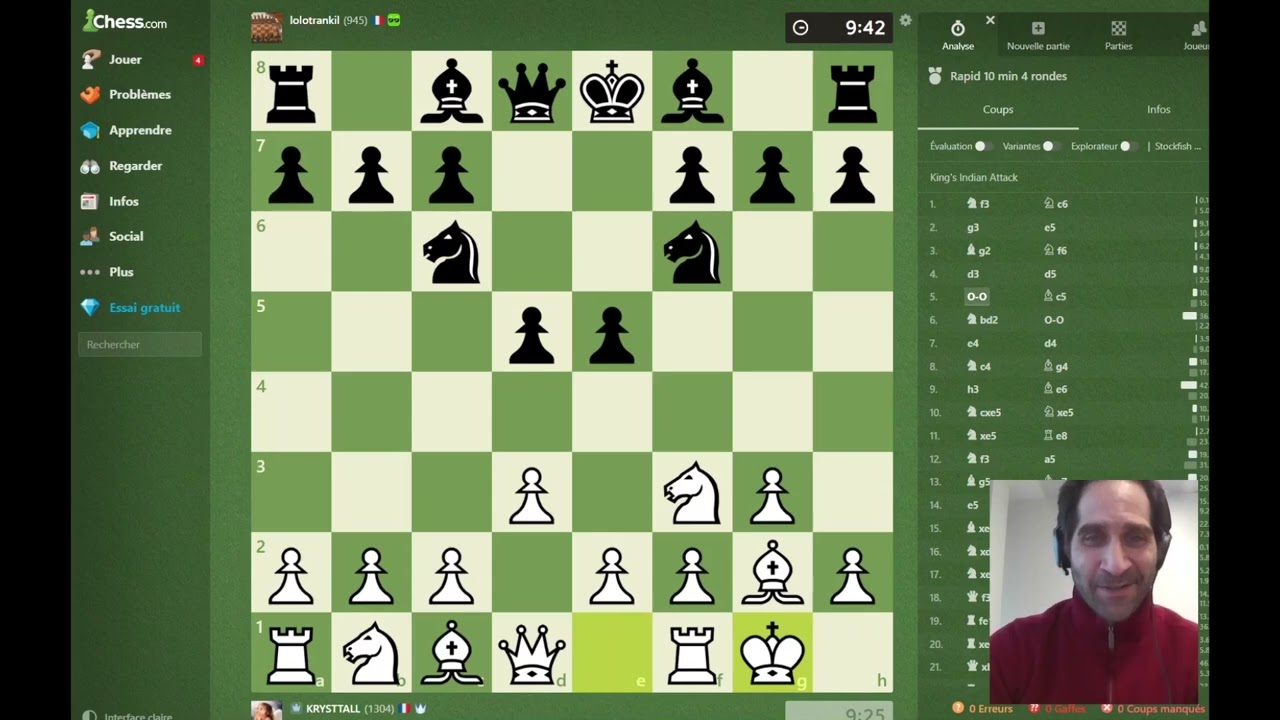Open the Parties tab
Screen dimensions: 1280x720
click(1119, 35)
